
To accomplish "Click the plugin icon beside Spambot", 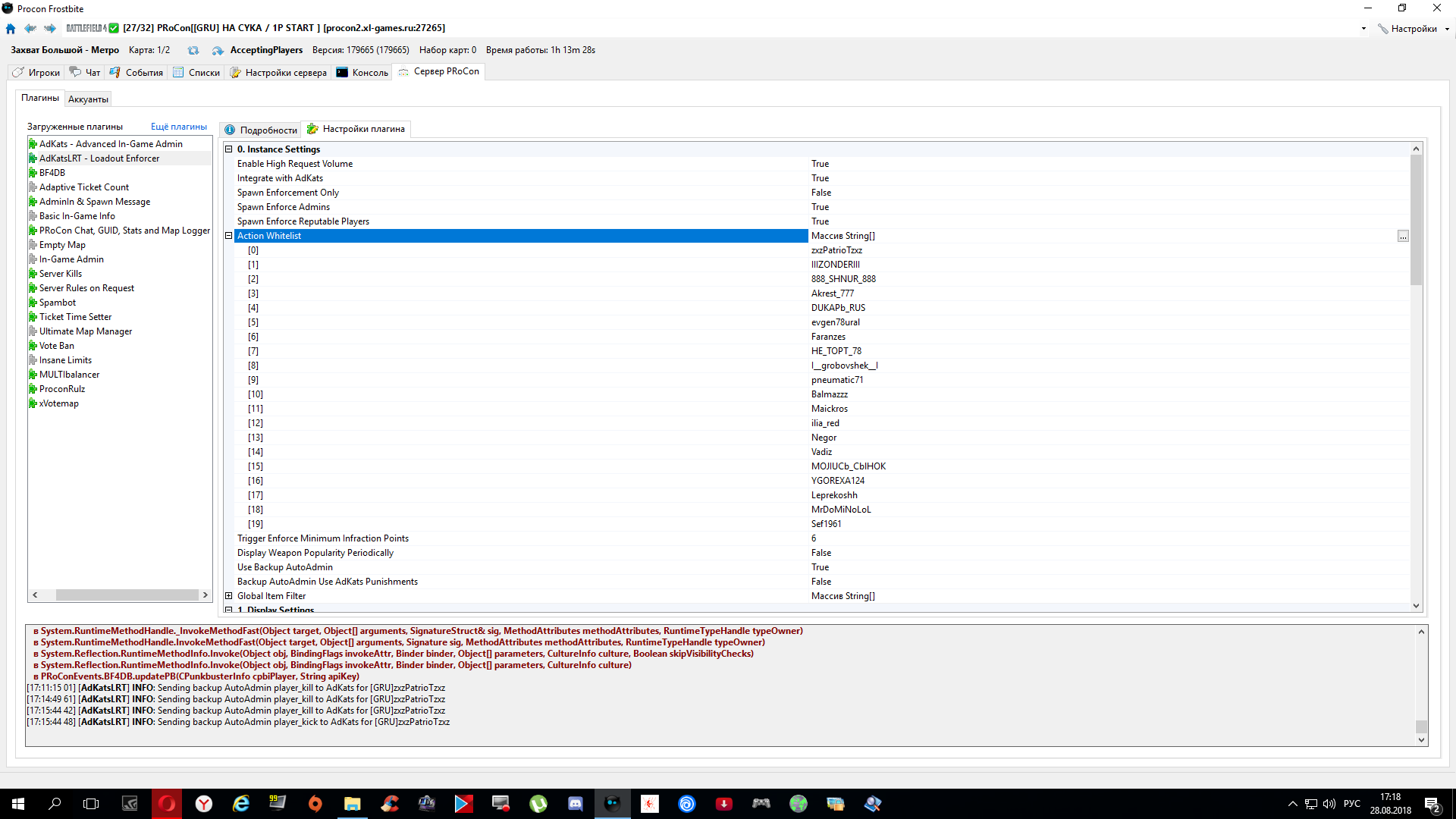I will 33,303.
